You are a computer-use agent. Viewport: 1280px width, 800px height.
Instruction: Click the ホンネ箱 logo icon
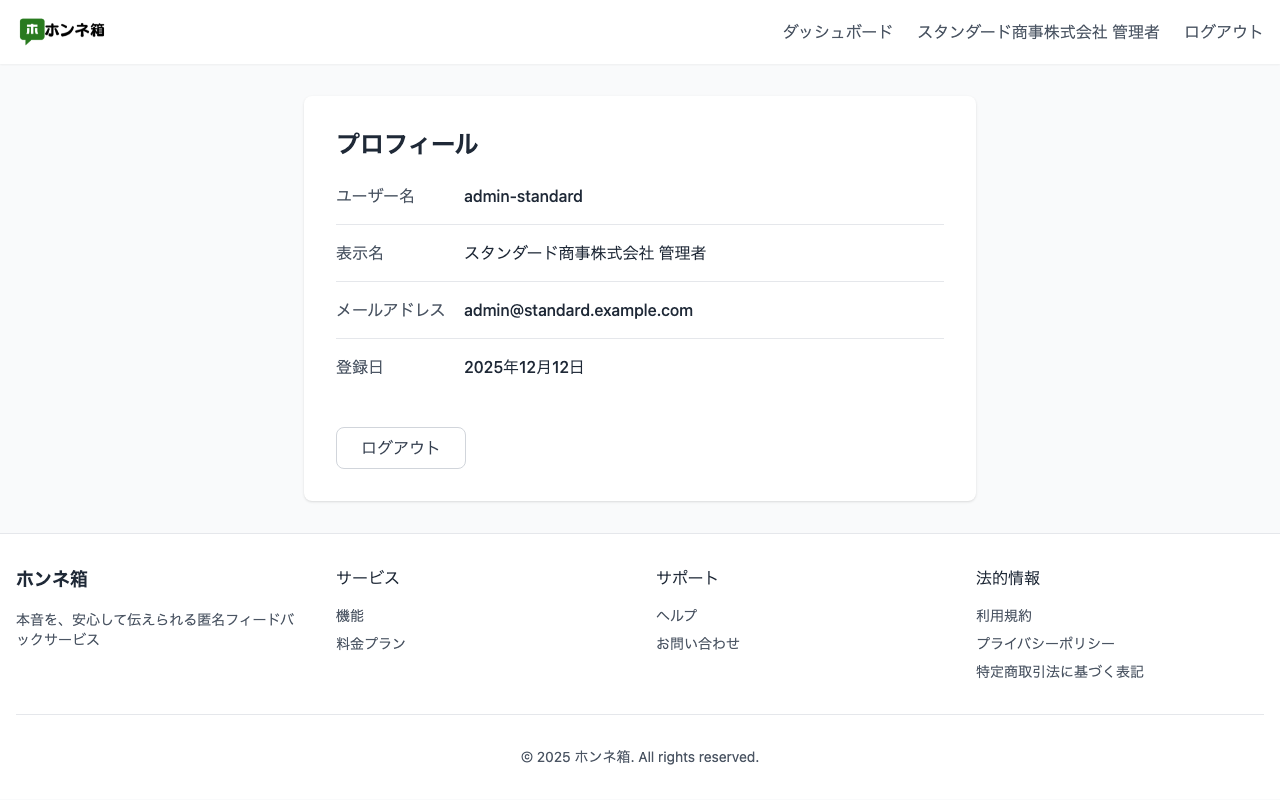31,31
